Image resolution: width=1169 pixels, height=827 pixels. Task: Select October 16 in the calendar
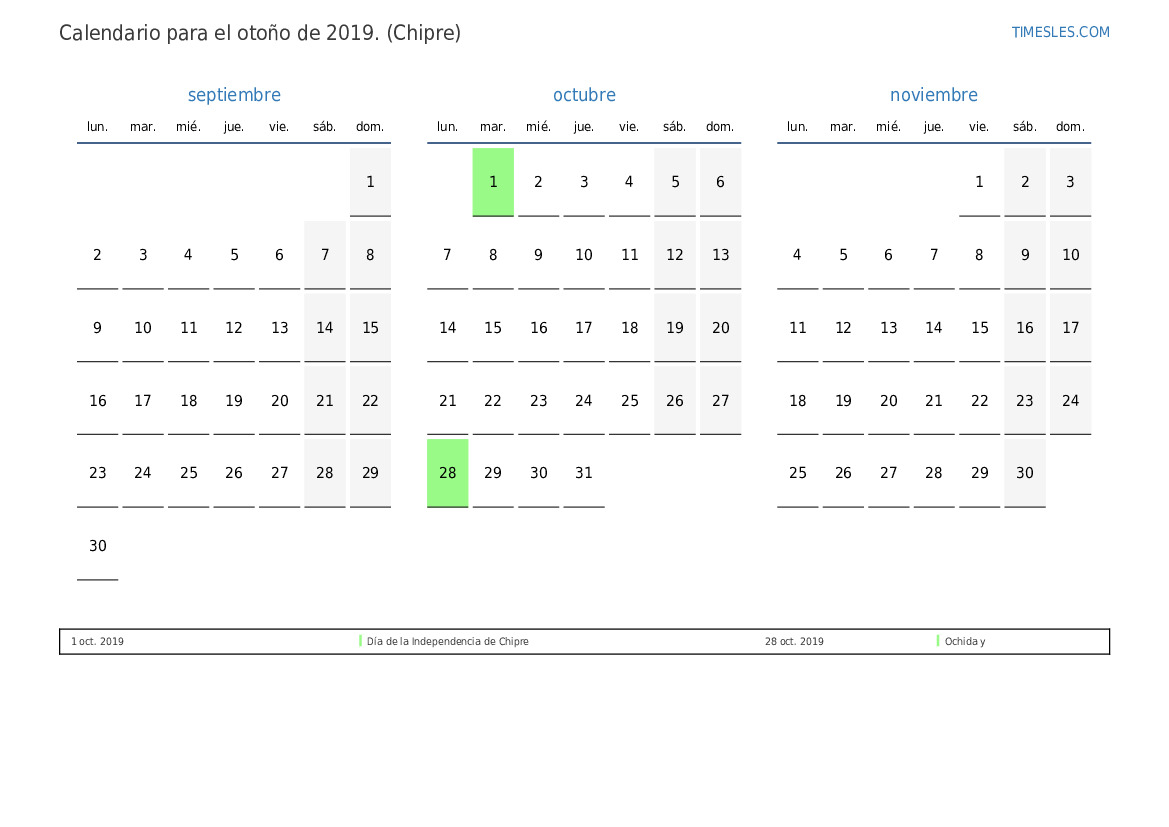pyautogui.click(x=538, y=328)
